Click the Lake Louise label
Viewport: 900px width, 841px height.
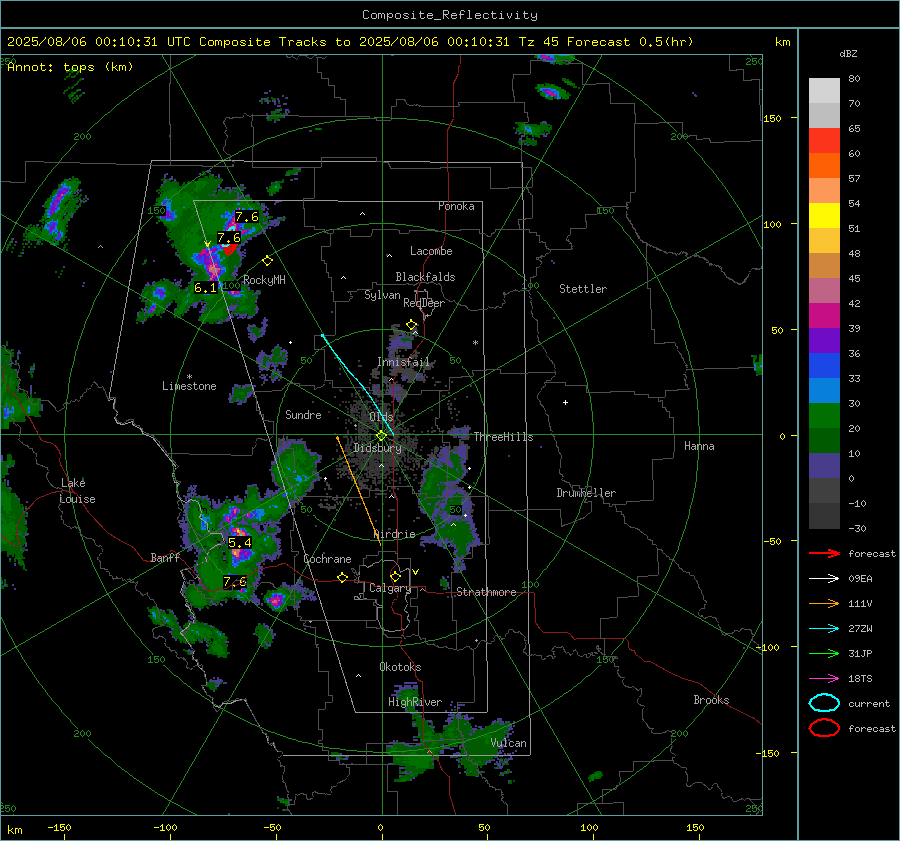[x=77, y=491]
